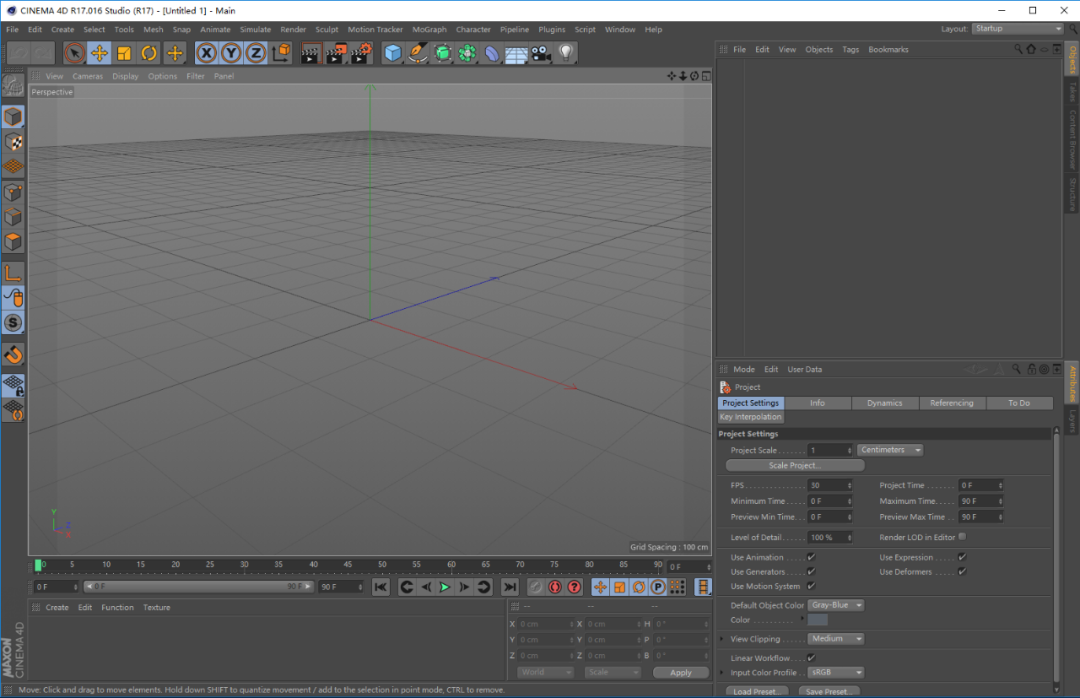Click the Apply coordinates button
The image size is (1080, 698).
coord(681,673)
